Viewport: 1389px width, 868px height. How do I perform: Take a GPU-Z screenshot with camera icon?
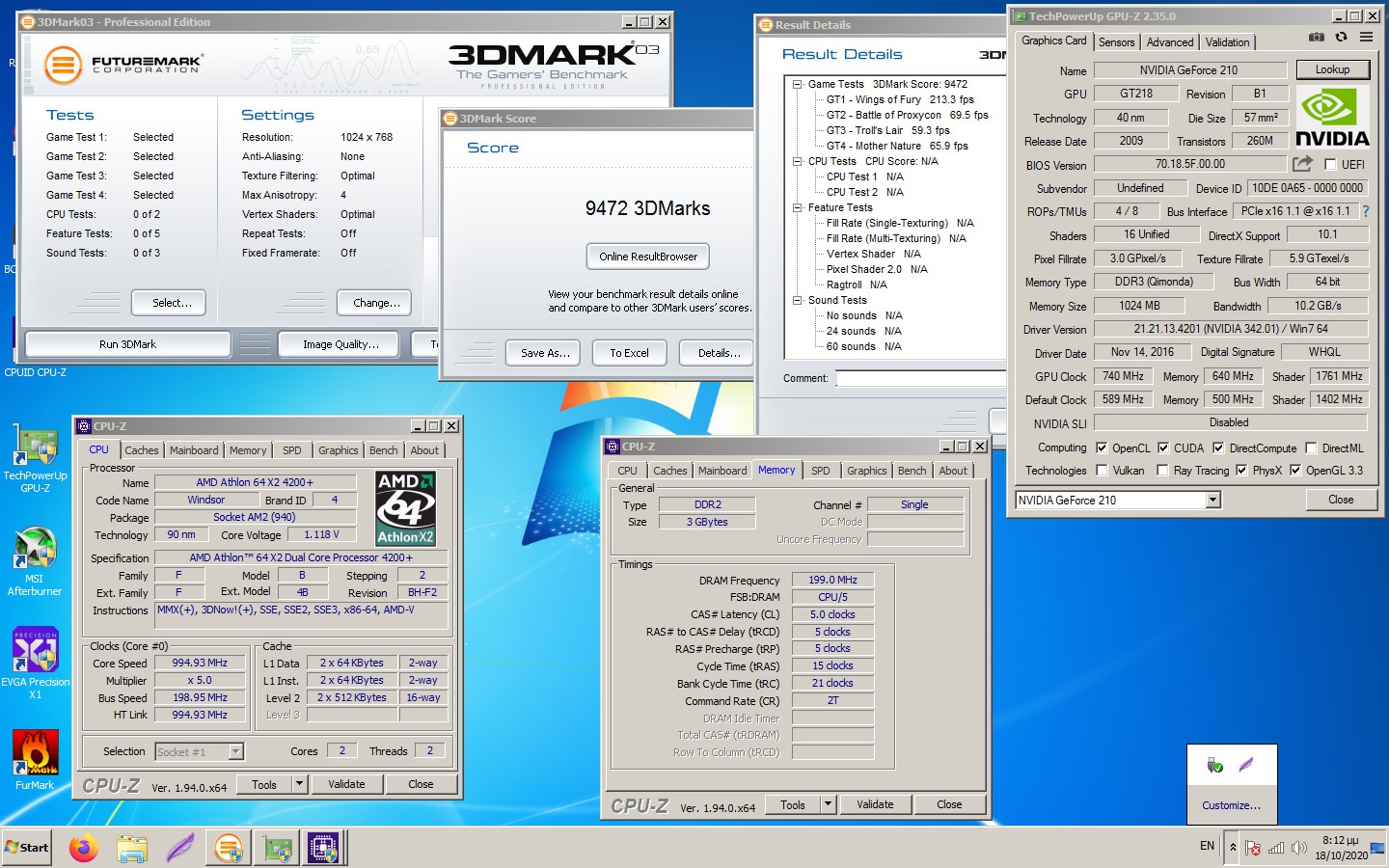point(1316,38)
